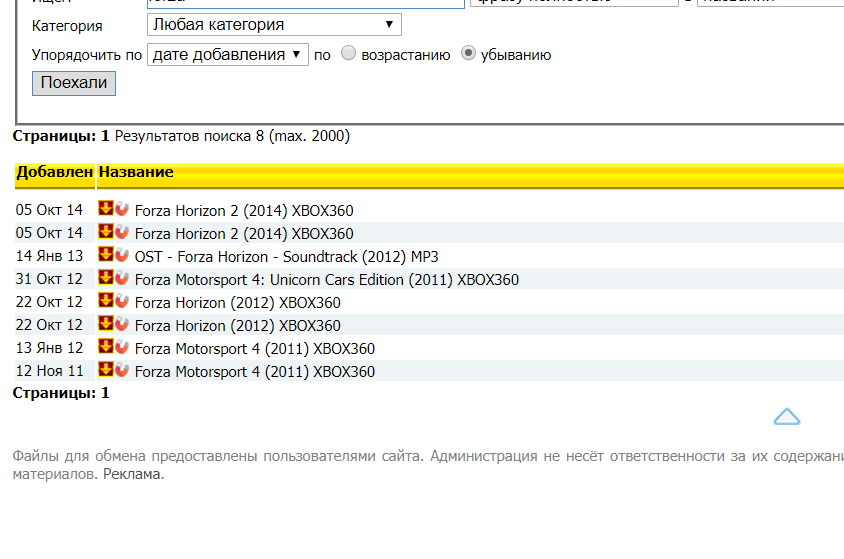The height and width of the screenshot is (559, 844).
Task: Click the Поехали search button
Action: [x=74, y=83]
